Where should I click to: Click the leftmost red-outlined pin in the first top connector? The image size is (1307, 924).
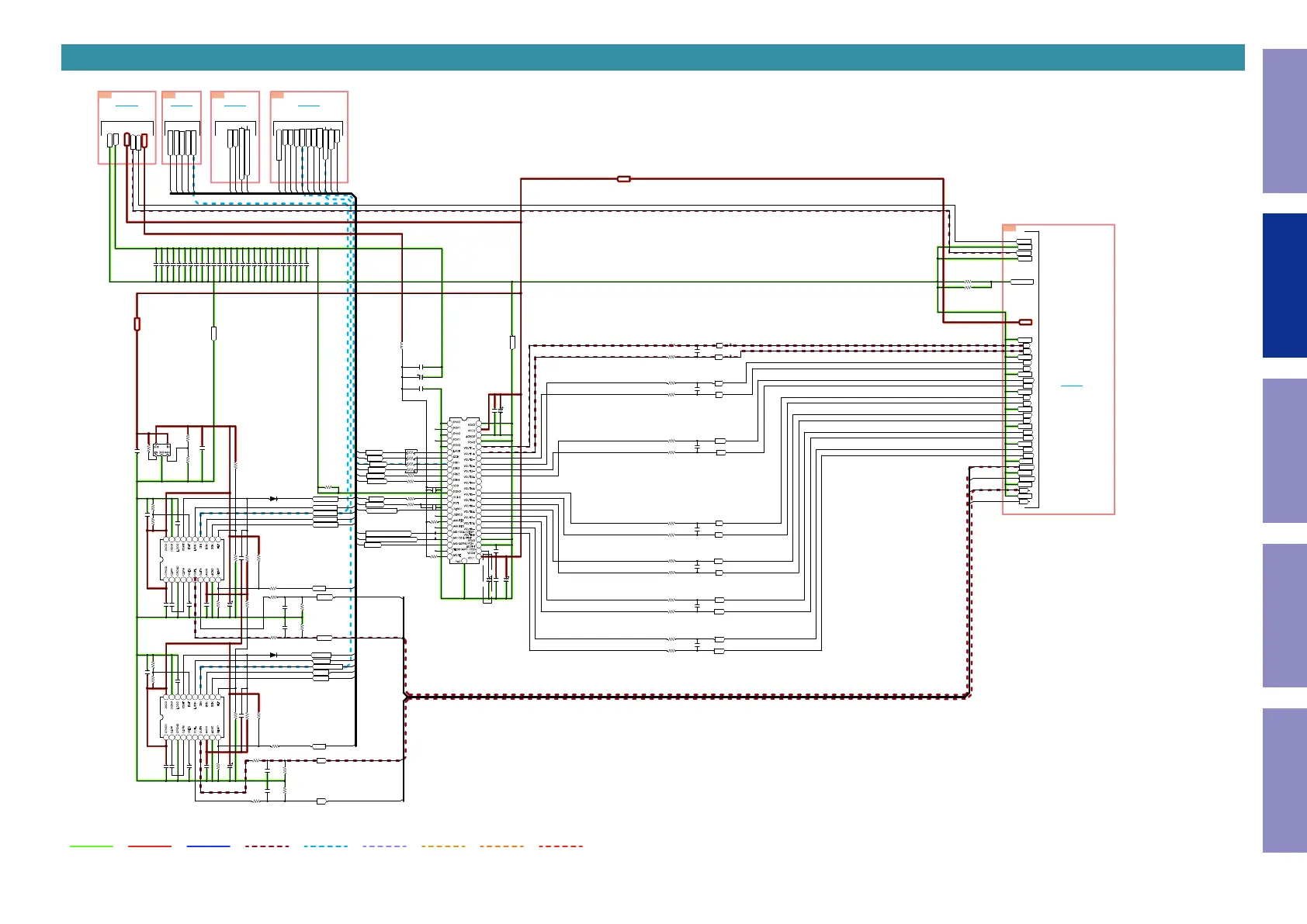tap(127, 140)
